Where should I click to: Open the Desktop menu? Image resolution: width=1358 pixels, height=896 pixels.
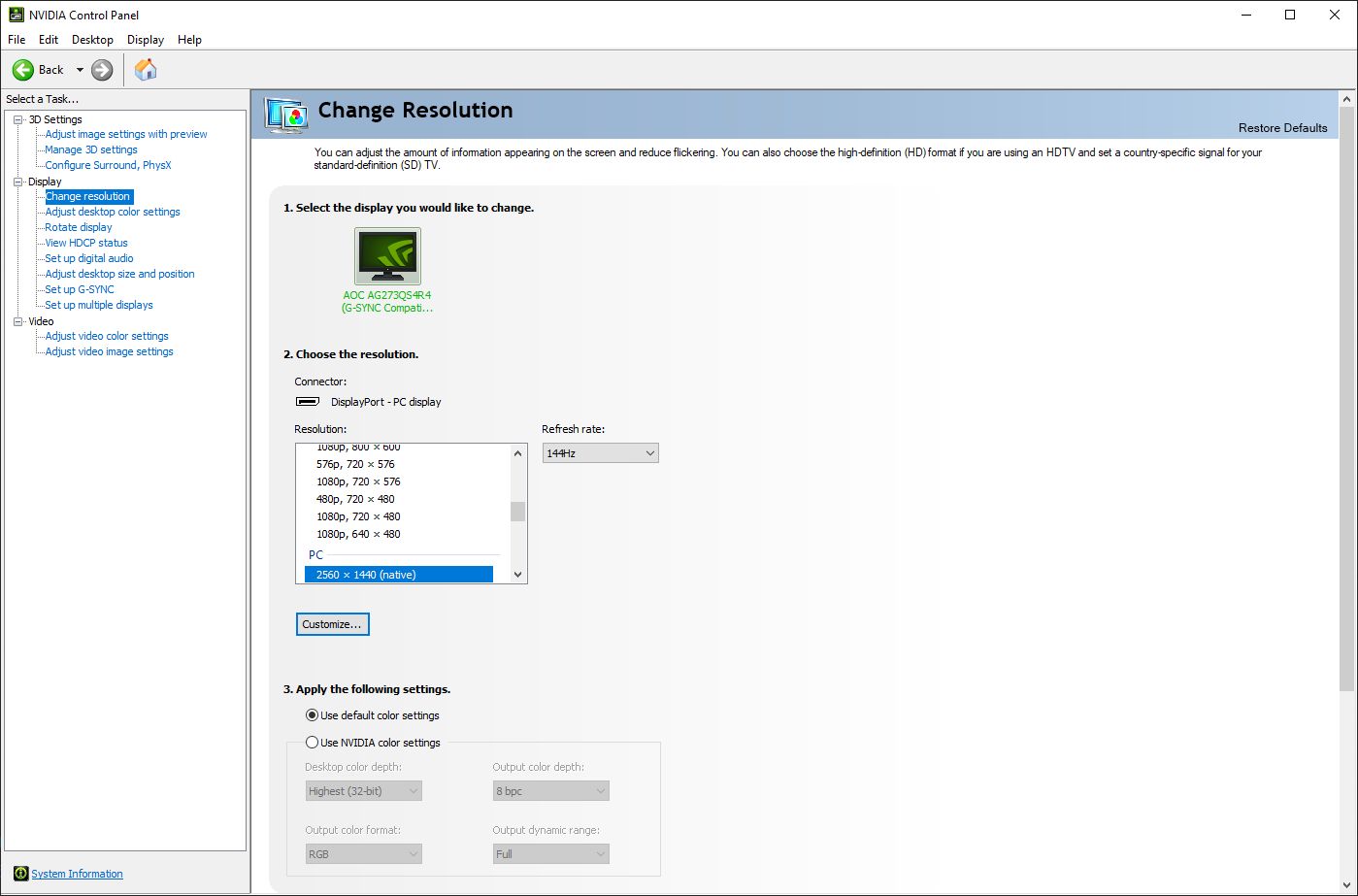(92, 40)
